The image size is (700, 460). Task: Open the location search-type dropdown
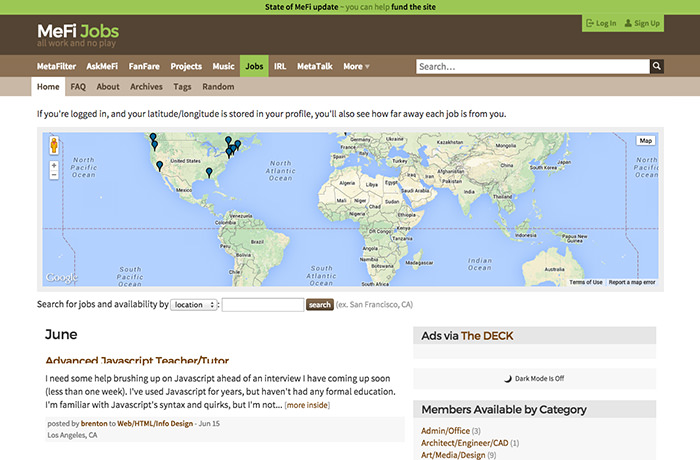pos(194,305)
